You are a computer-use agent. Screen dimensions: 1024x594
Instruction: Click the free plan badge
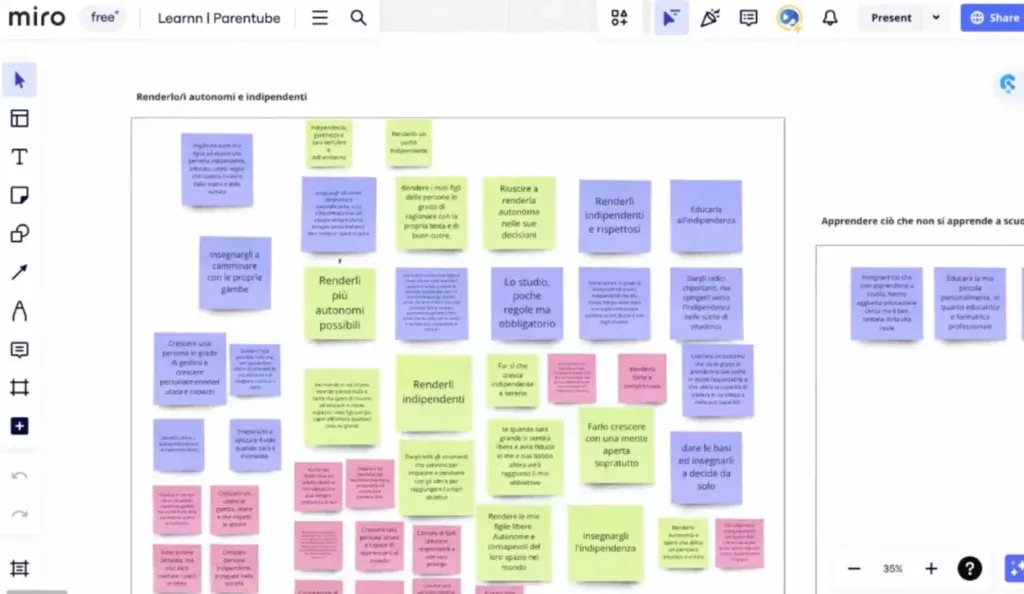(x=104, y=18)
